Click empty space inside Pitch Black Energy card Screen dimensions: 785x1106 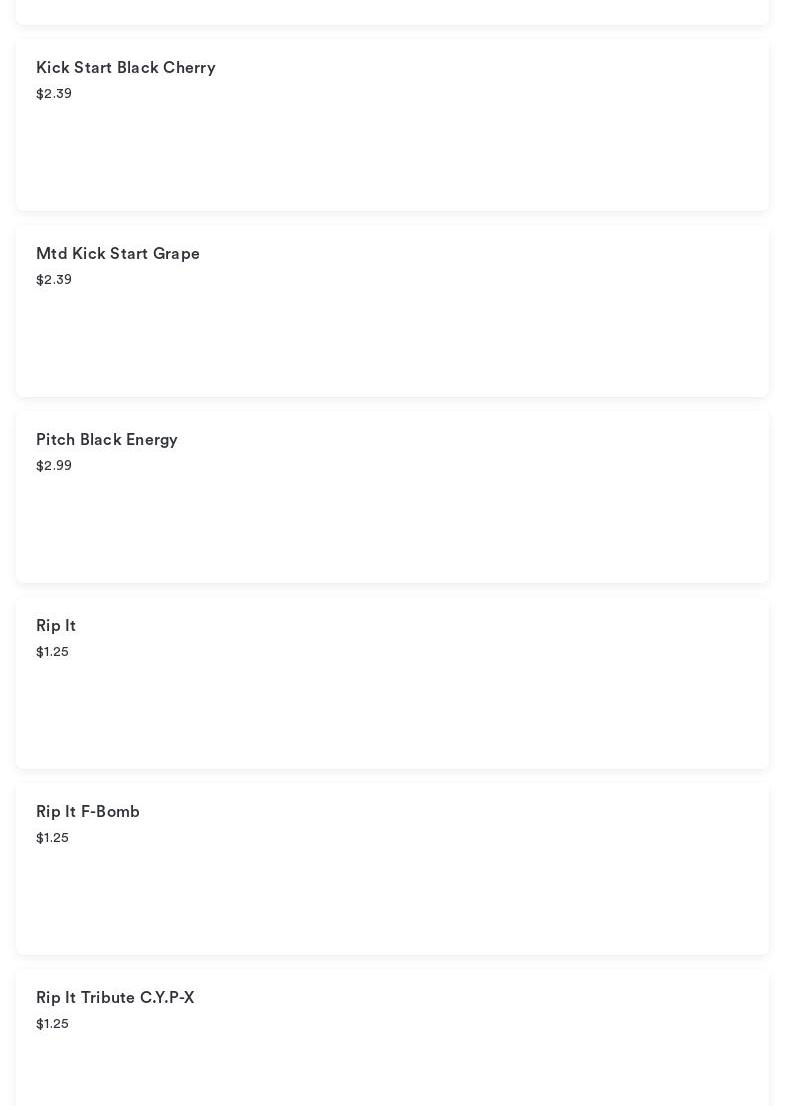(x=450, y=522)
